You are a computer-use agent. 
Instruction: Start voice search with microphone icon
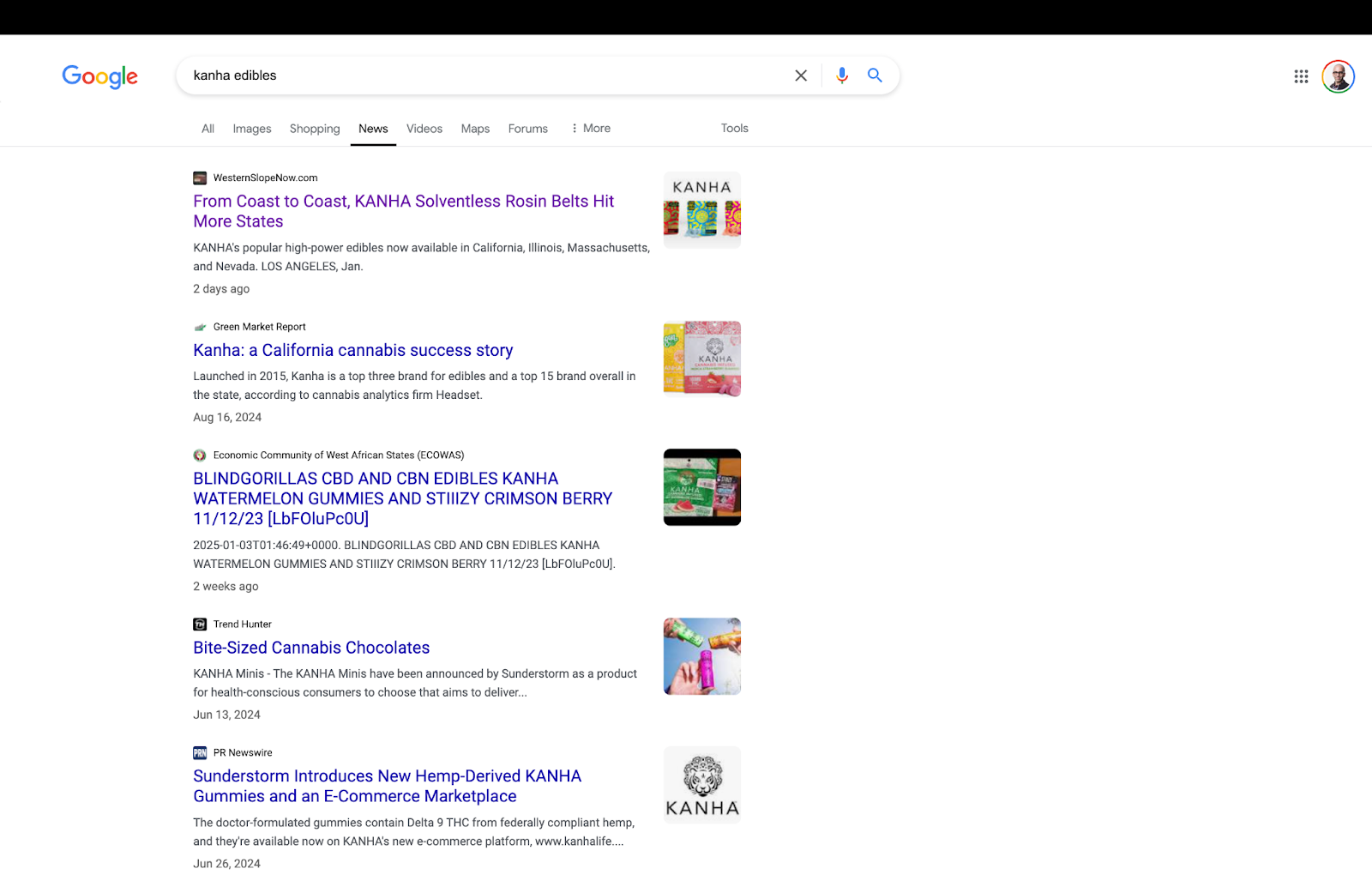[842, 75]
